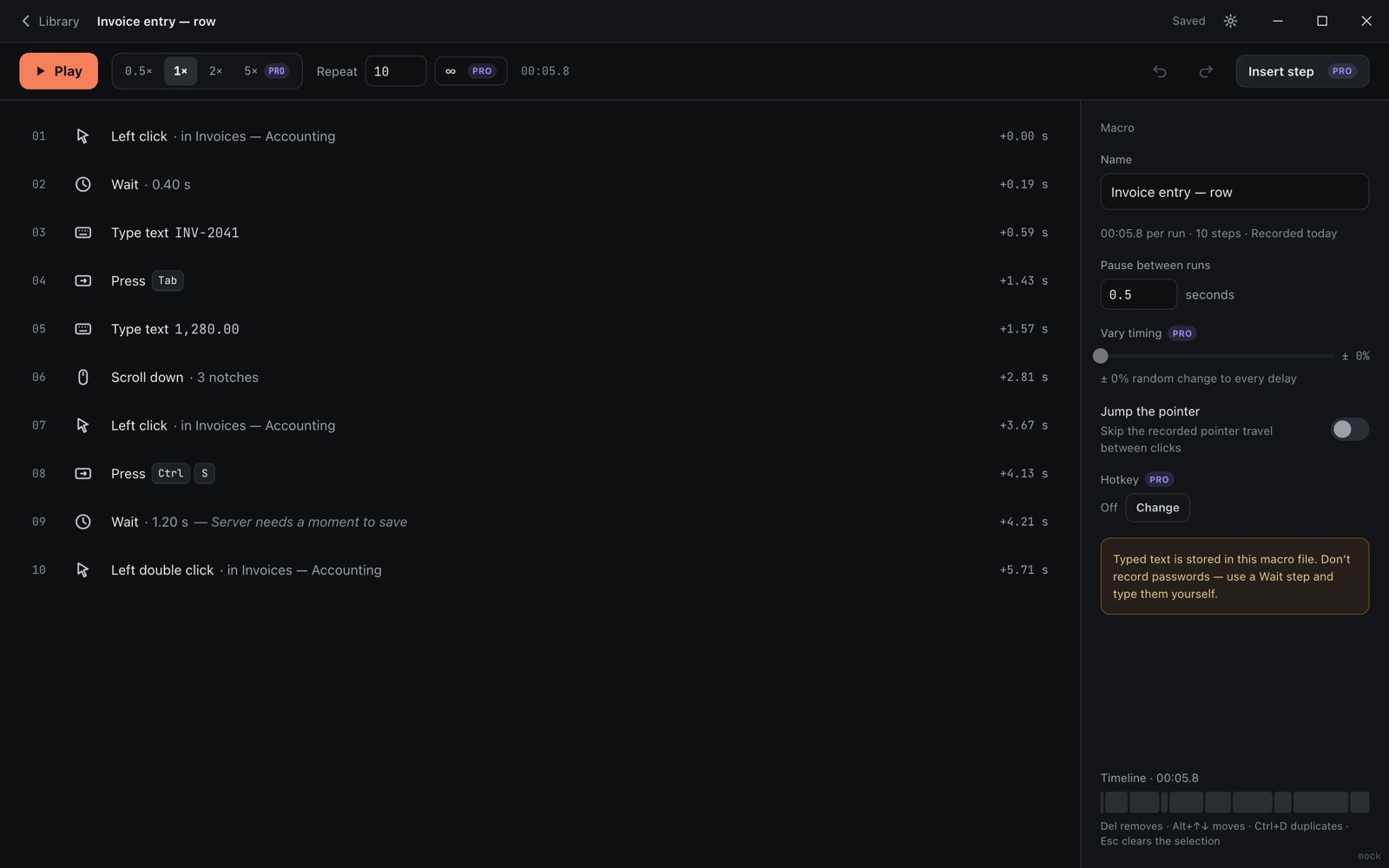Undo the last edit
The width and height of the screenshot is (1389, 868).
1160,71
